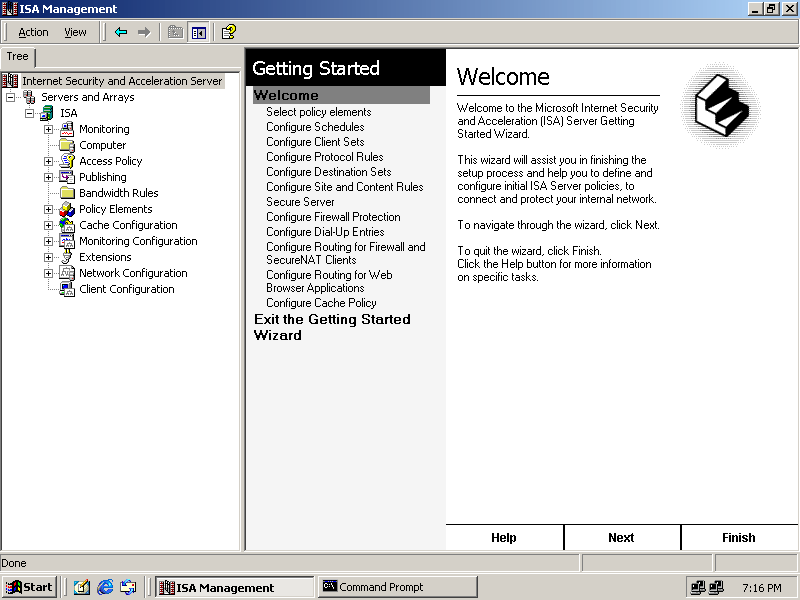Open the Action menu
800x600 pixels.
click(x=33, y=32)
